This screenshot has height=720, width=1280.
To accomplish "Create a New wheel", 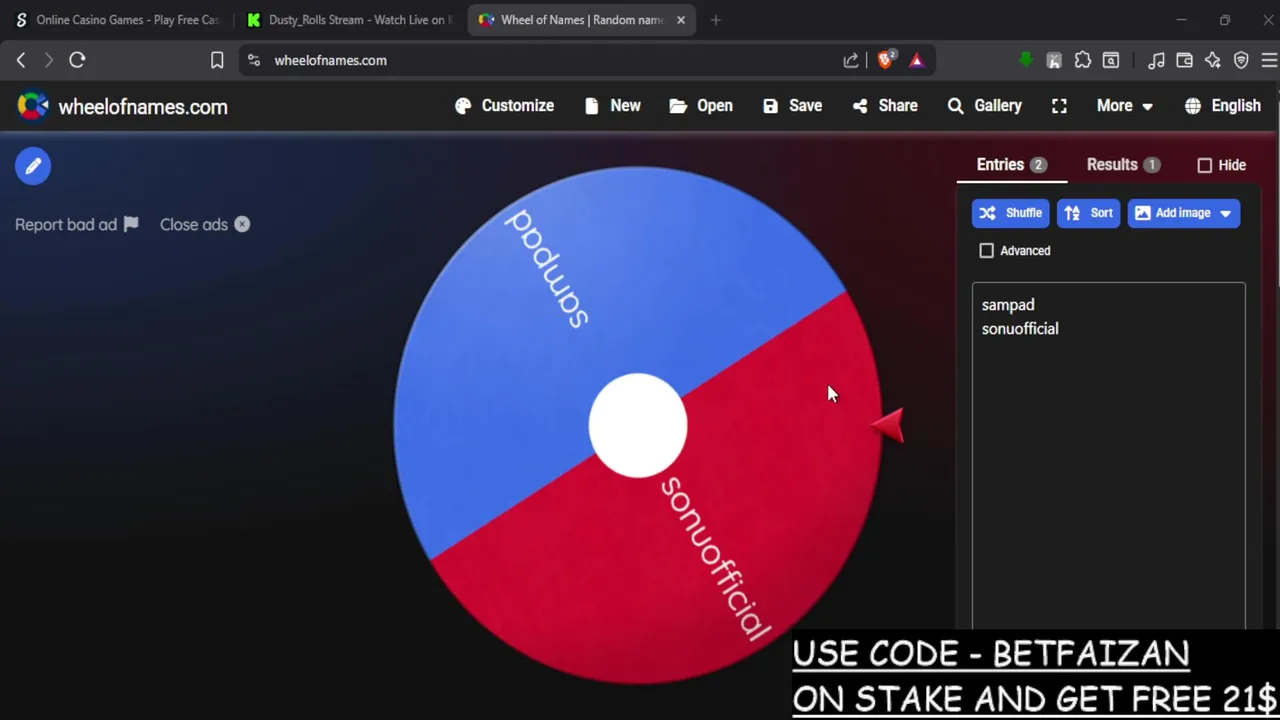I will (x=612, y=106).
